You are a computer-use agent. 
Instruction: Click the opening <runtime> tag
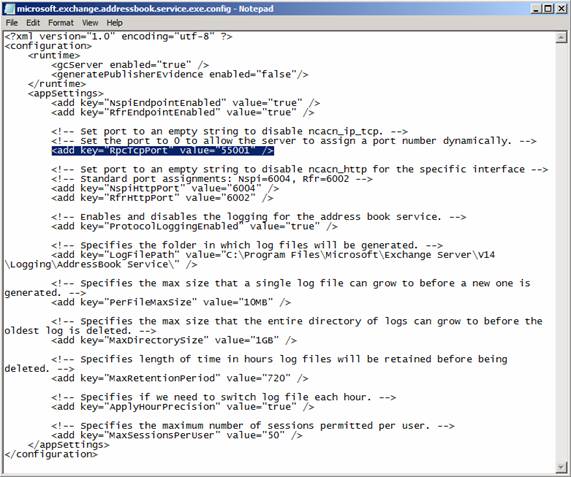coord(54,55)
